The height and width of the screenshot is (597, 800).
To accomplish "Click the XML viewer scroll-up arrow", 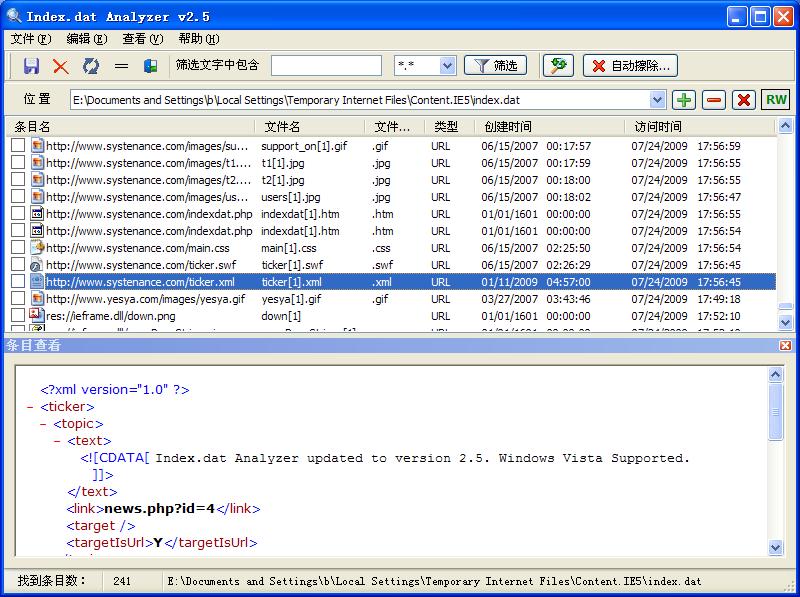I will (x=776, y=375).
